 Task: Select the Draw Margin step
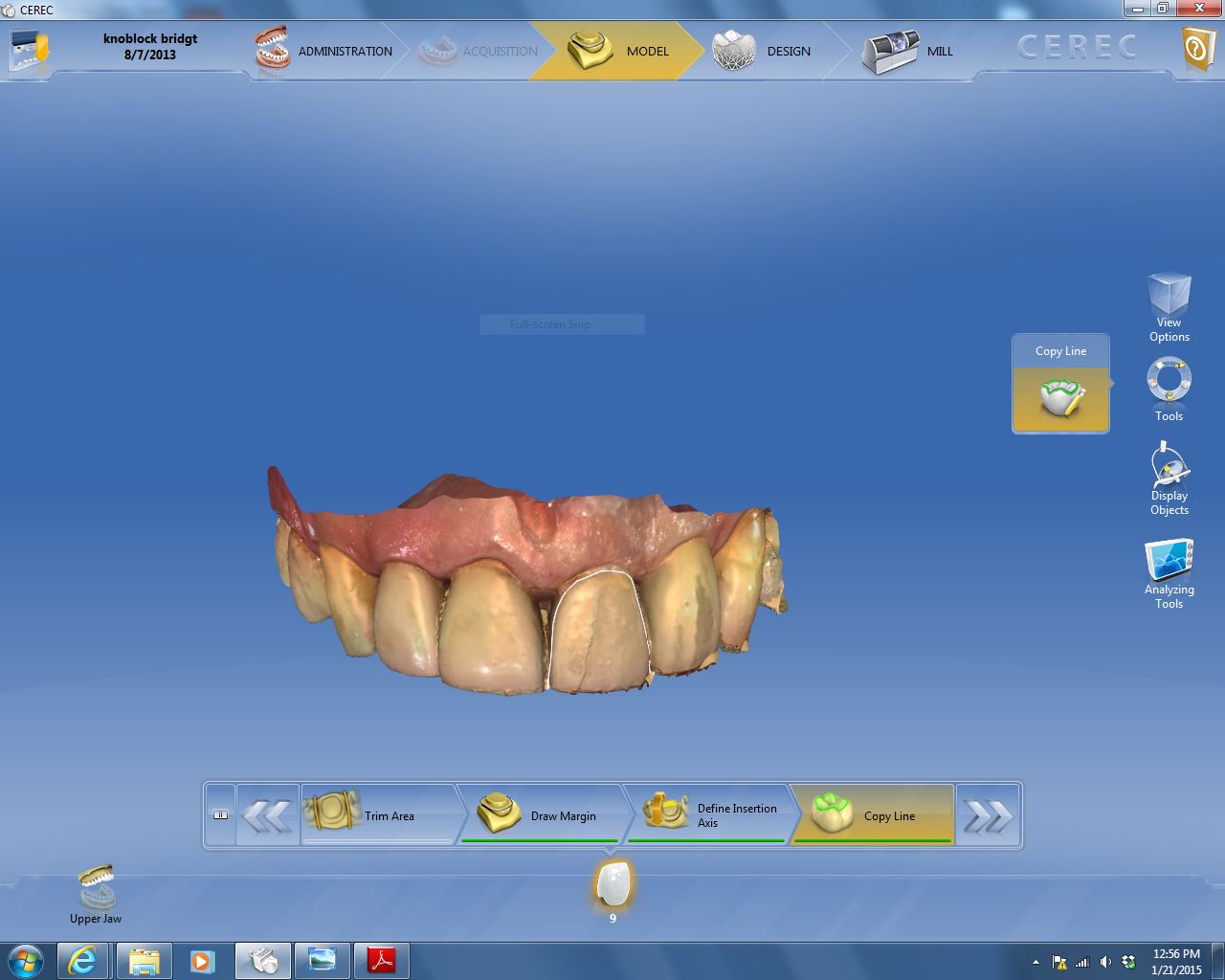543,815
